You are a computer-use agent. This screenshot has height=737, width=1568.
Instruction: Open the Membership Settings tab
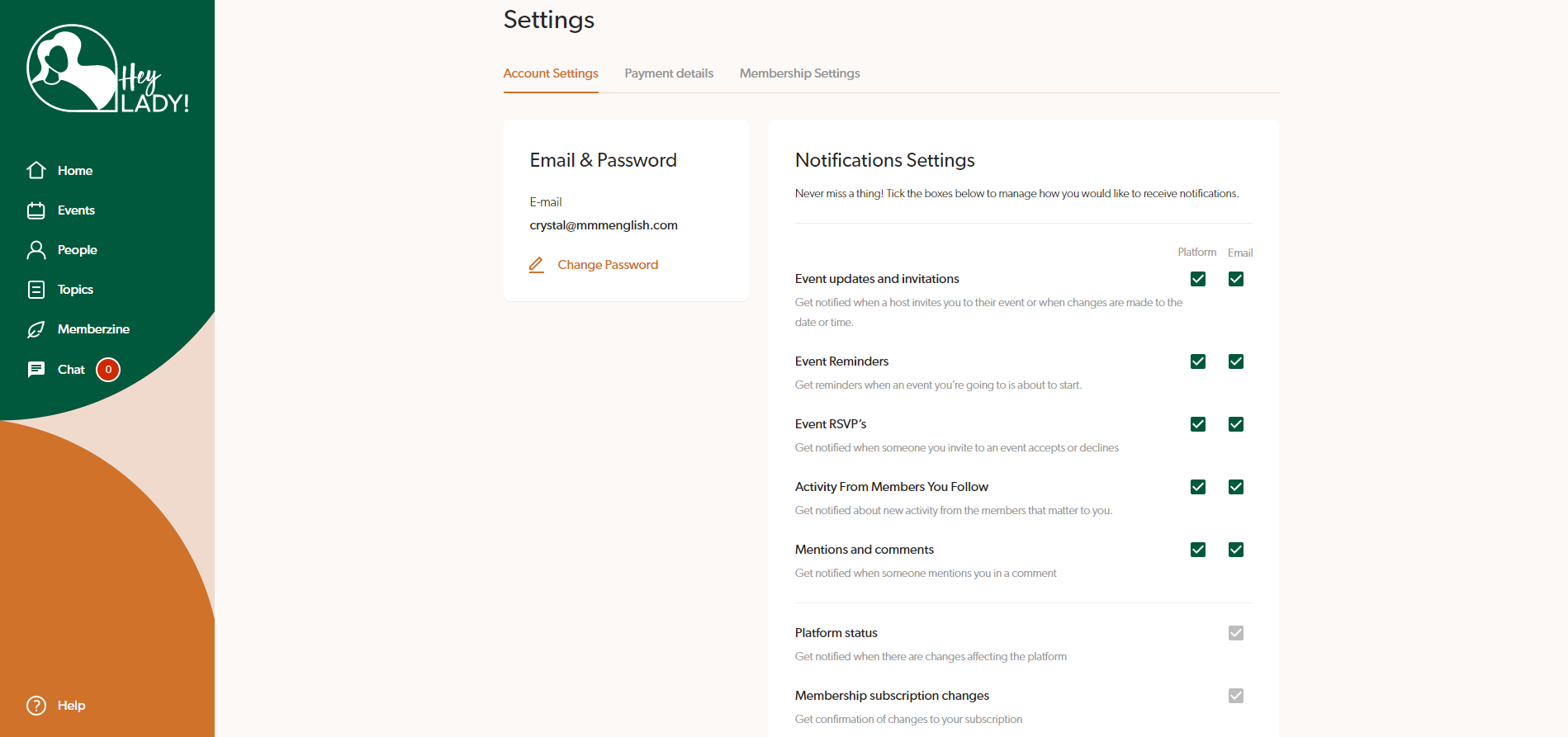(799, 73)
